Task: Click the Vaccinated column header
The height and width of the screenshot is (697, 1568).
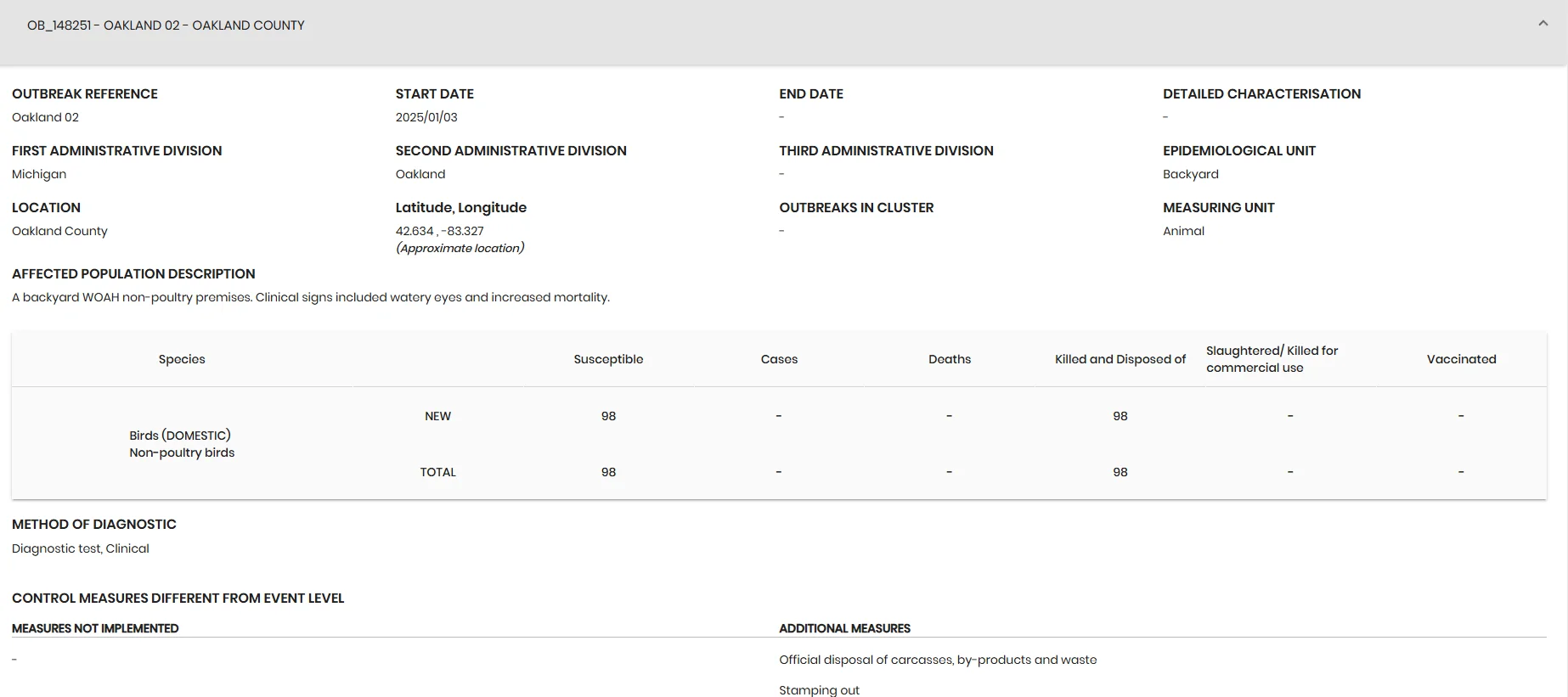Action: point(1461,359)
